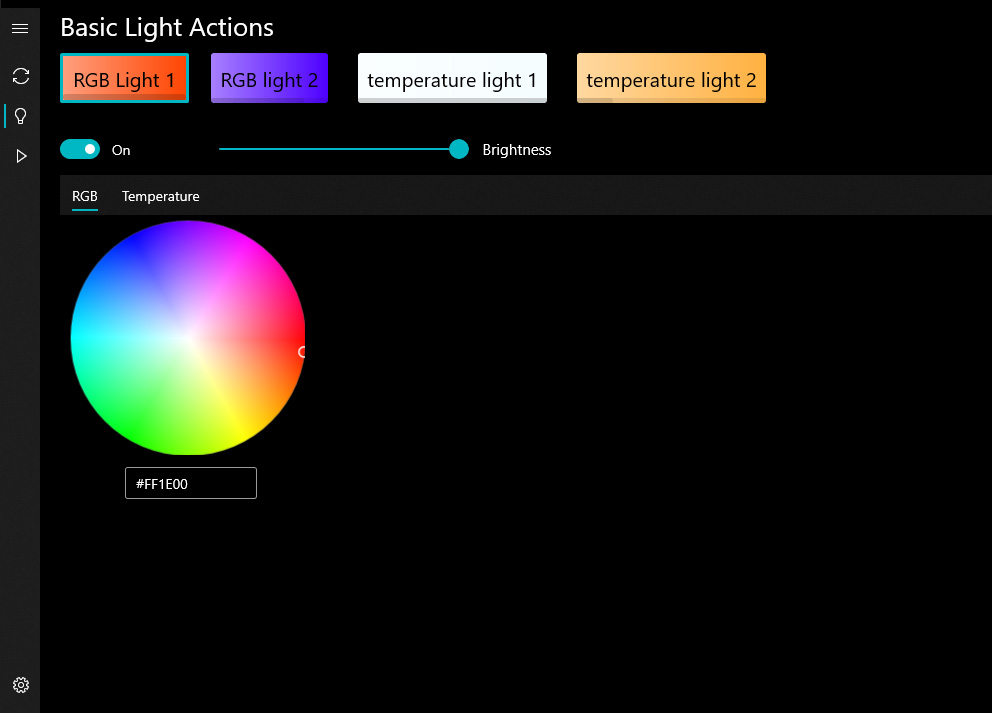This screenshot has width=992, height=713.
Task: Click the selector handle on color wheel edge
Action: [x=302, y=352]
